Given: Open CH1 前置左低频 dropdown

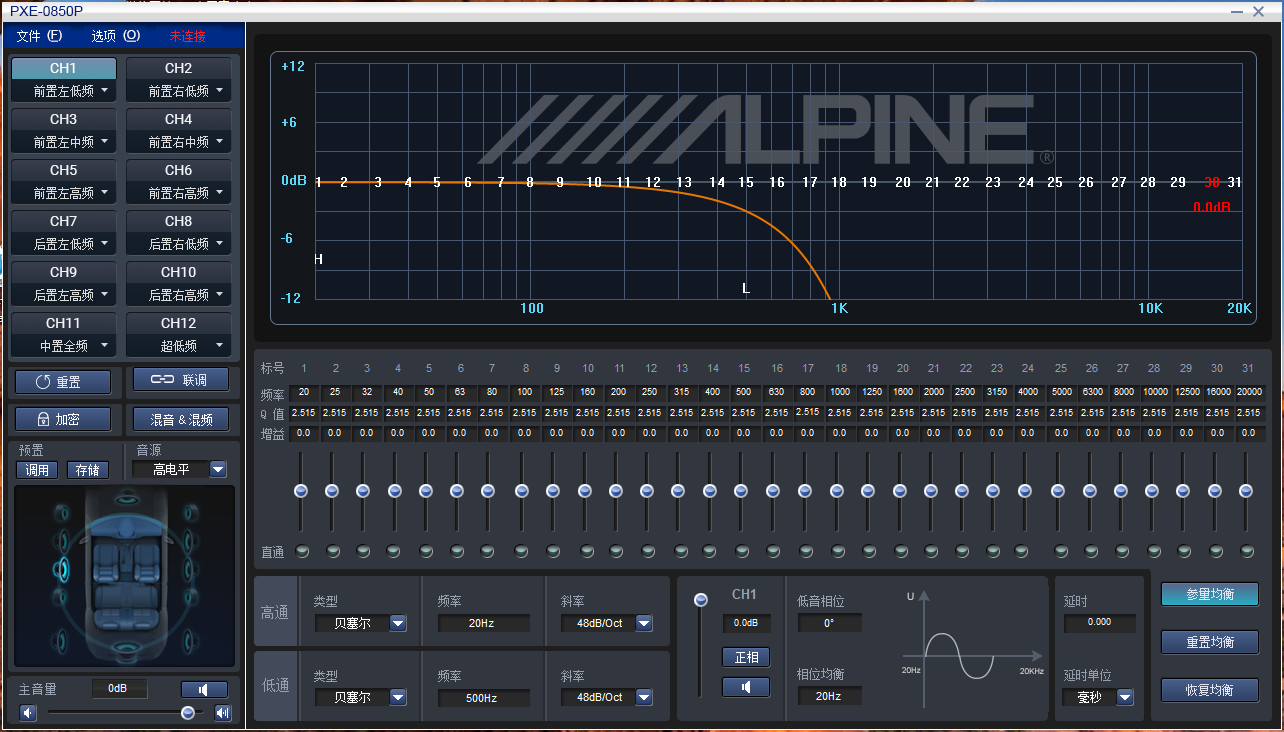Looking at the screenshot, I should coord(63,91).
